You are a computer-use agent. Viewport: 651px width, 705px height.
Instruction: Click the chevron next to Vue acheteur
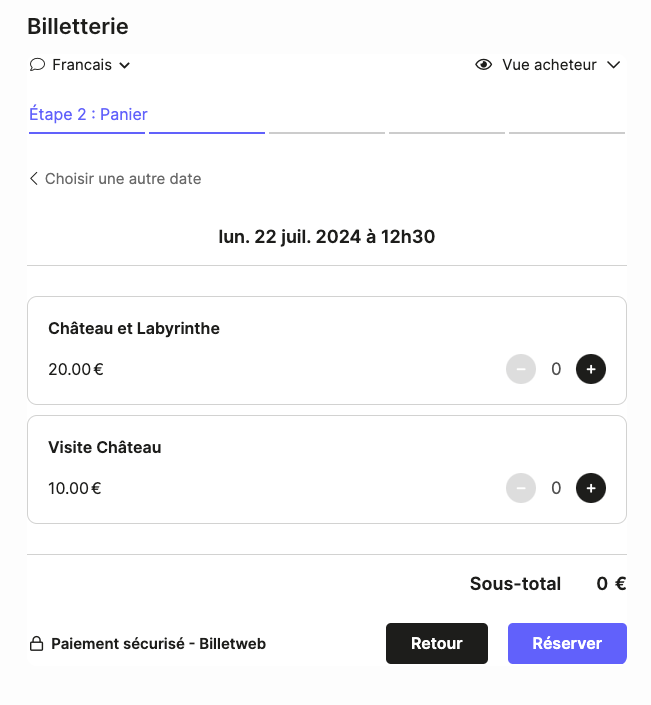[x=614, y=65]
